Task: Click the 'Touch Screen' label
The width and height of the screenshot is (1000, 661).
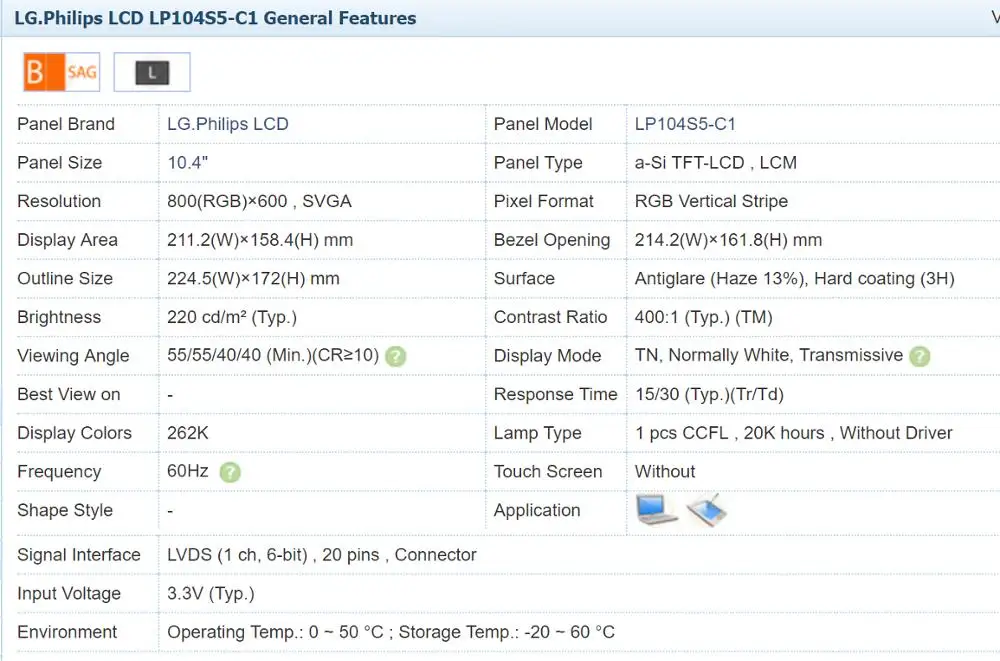Action: tap(547, 472)
